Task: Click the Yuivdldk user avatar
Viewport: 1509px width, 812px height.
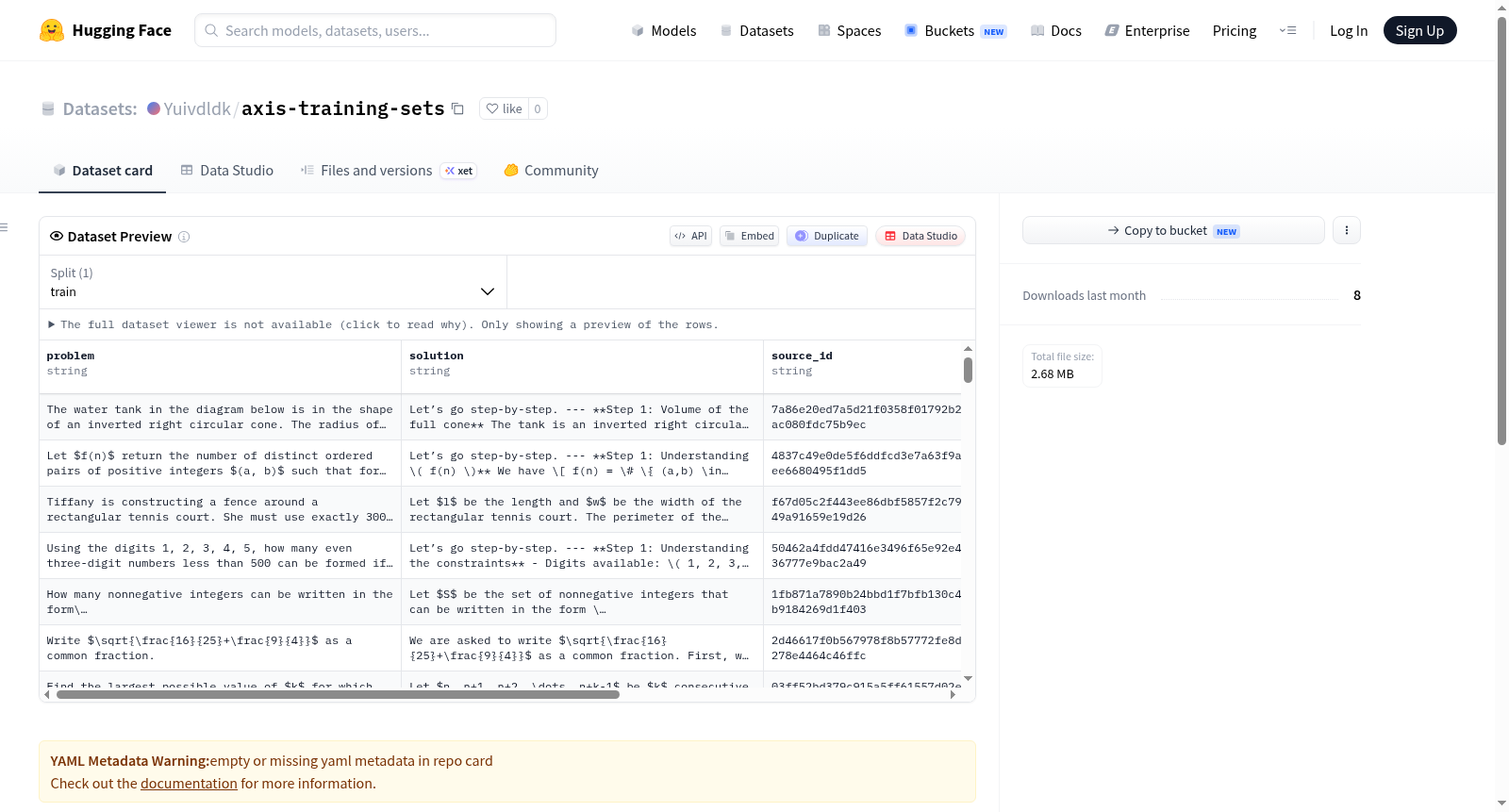Action: pyautogui.click(x=154, y=108)
